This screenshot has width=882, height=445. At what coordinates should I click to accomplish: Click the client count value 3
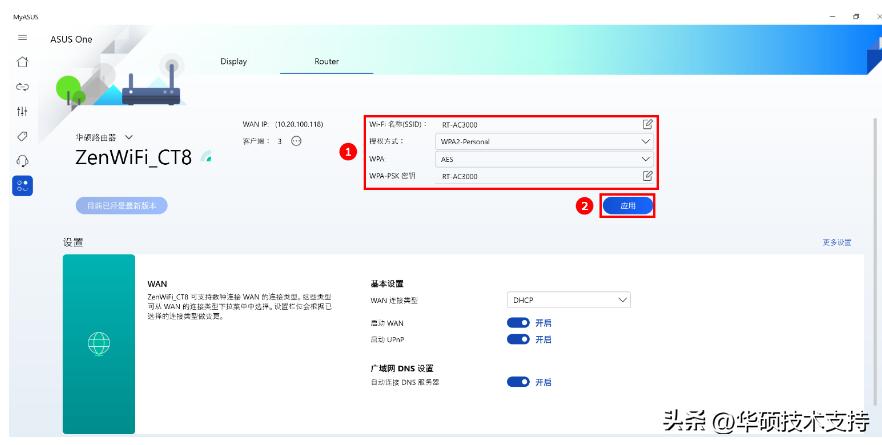[x=280, y=141]
